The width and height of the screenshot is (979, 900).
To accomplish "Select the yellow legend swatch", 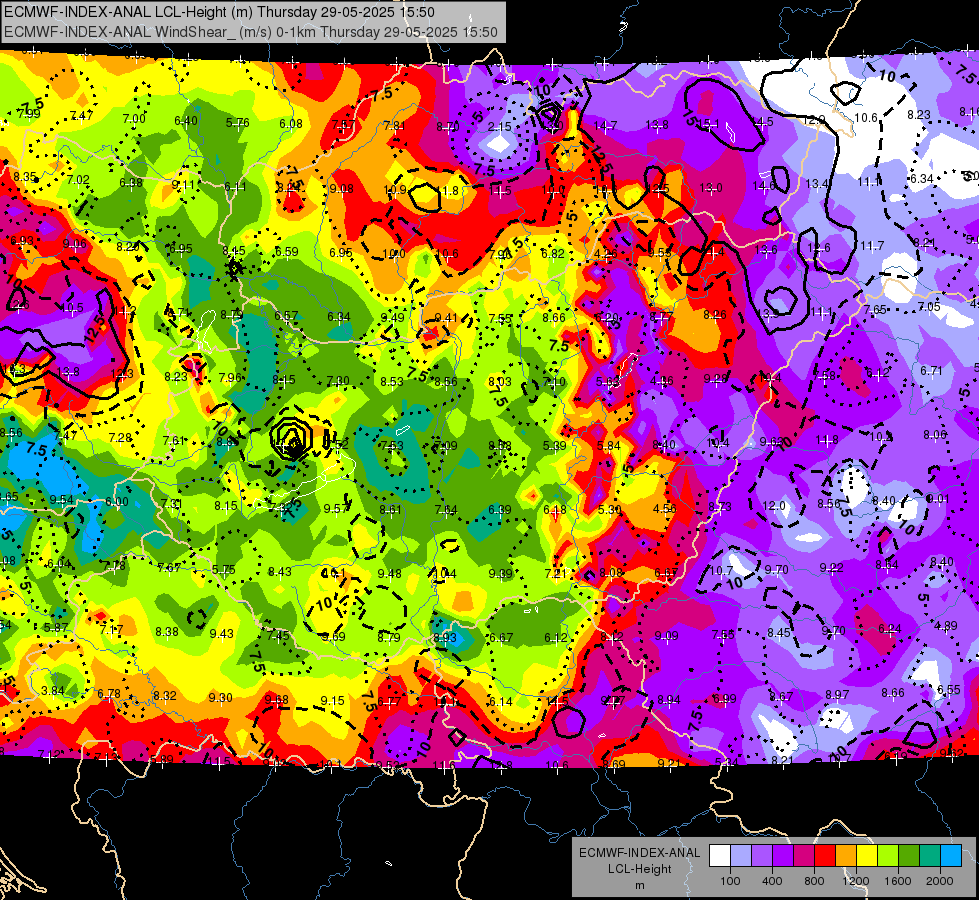I will click(x=867, y=856).
